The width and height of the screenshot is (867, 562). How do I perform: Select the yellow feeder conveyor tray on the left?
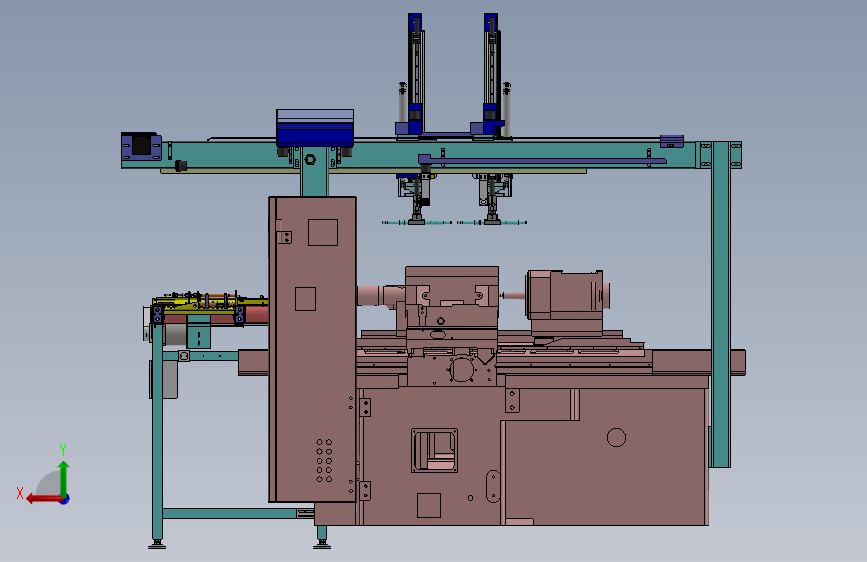click(210, 304)
